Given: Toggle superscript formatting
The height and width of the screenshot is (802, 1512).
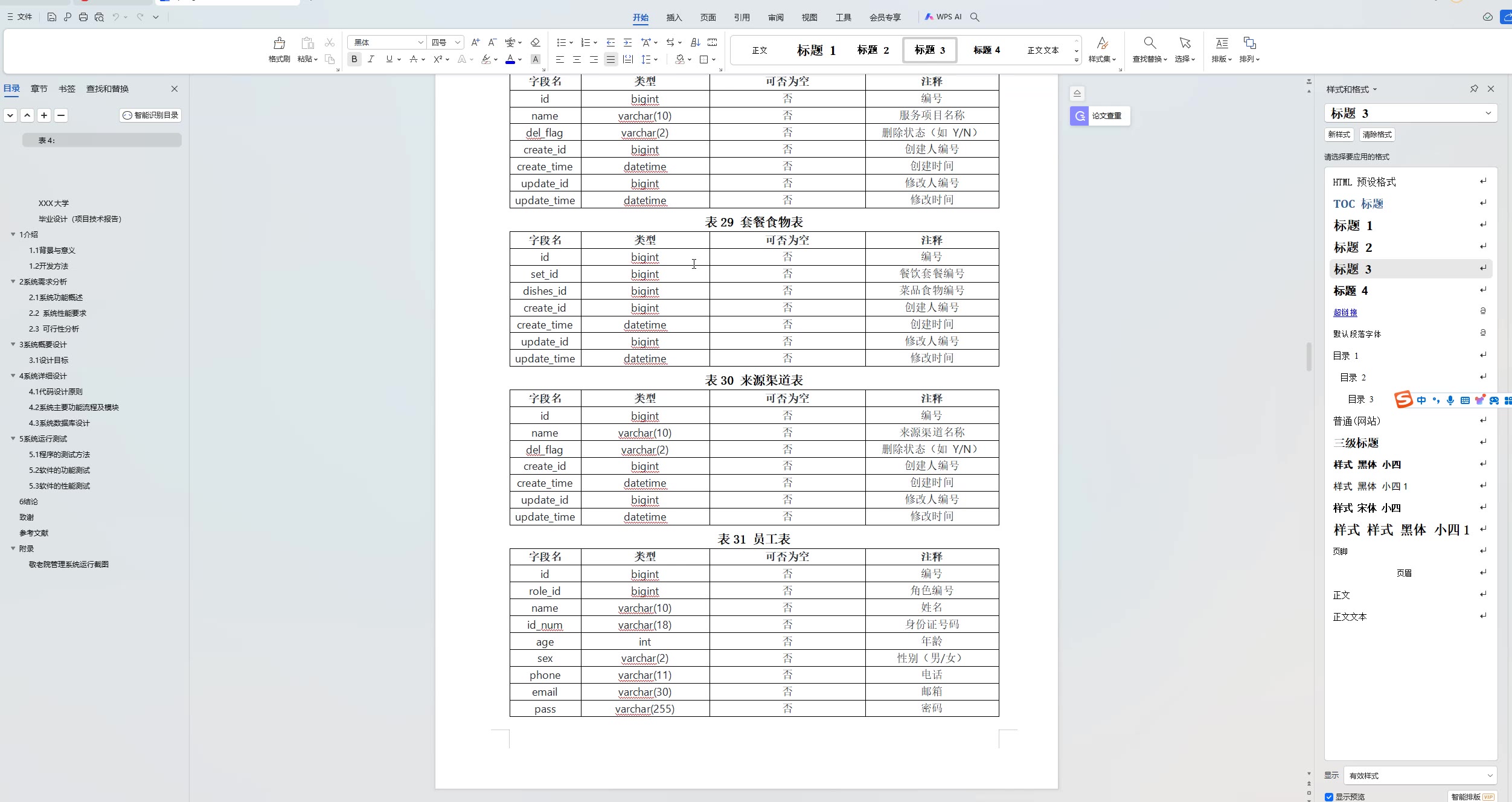Looking at the screenshot, I should click(438, 59).
